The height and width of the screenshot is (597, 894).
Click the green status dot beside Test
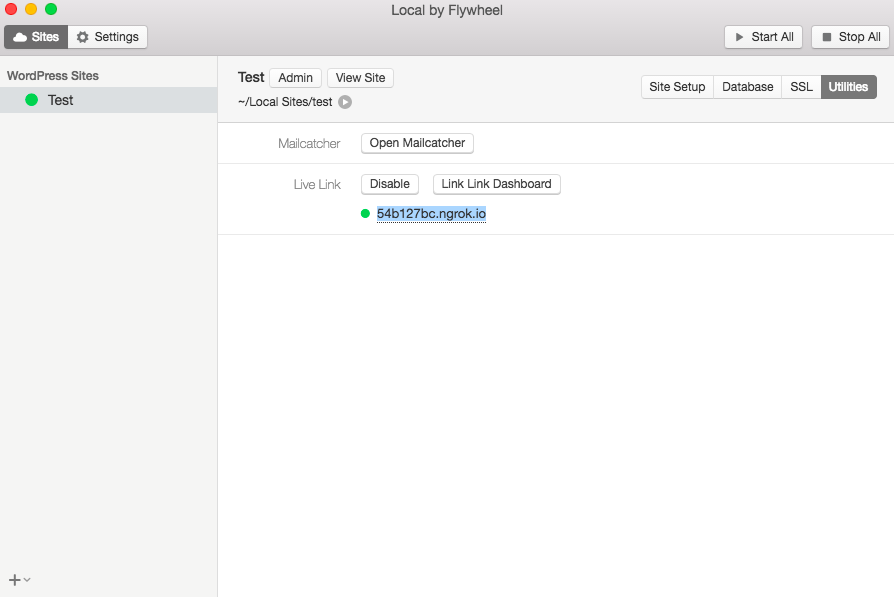[32, 100]
